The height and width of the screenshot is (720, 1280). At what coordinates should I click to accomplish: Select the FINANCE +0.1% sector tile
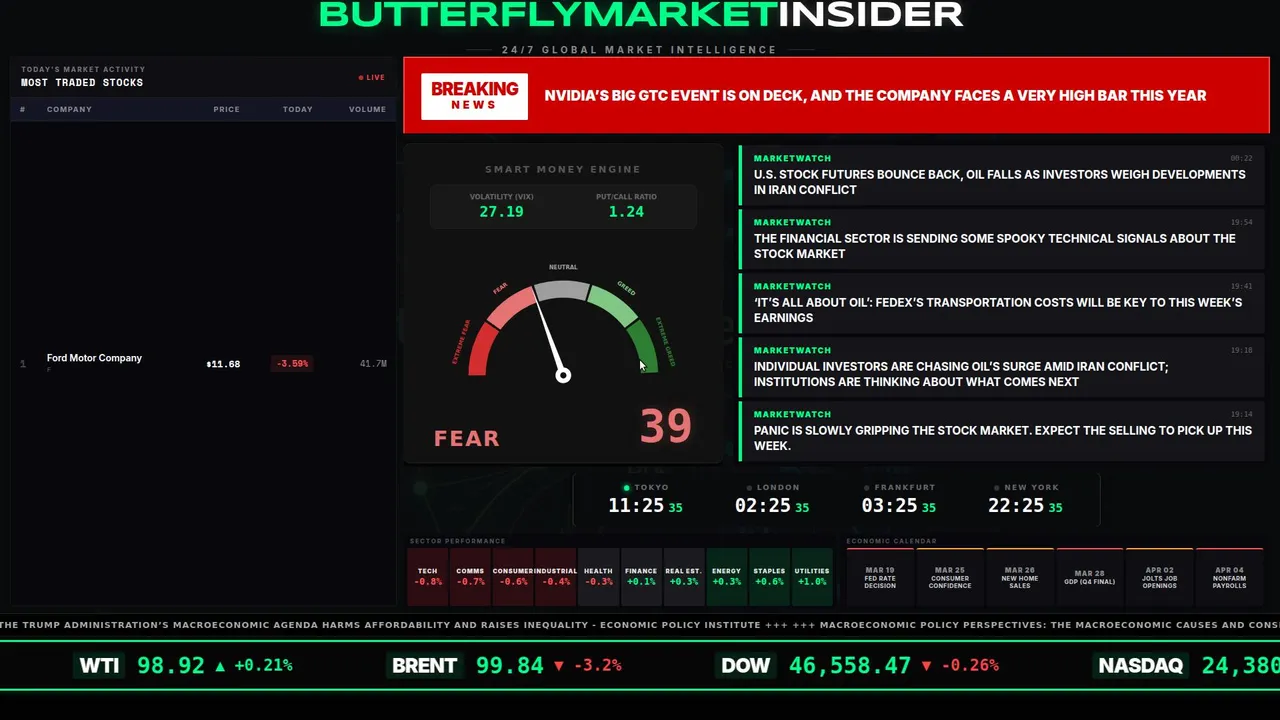[641, 577]
